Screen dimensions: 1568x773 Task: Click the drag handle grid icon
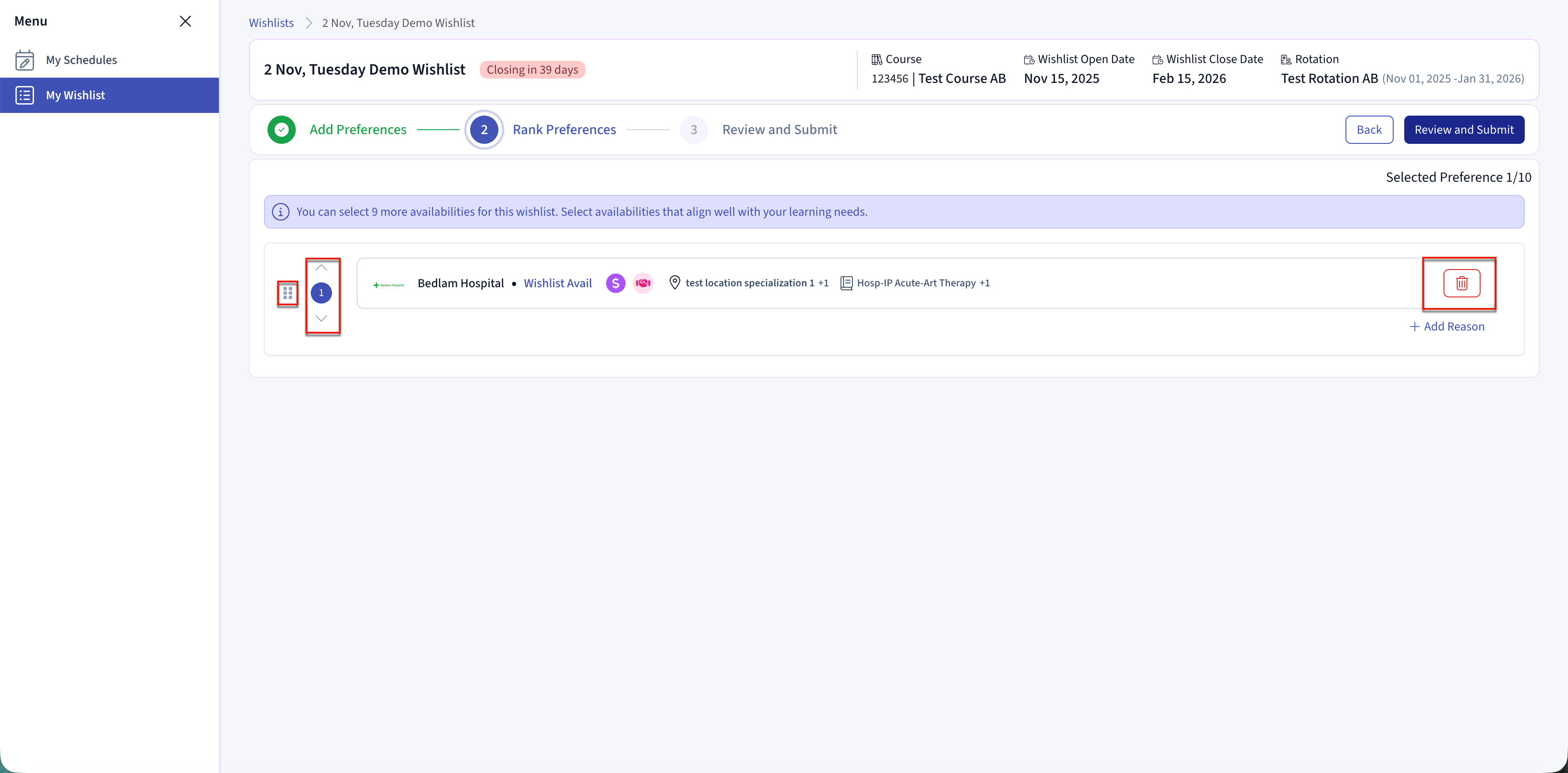[287, 294]
